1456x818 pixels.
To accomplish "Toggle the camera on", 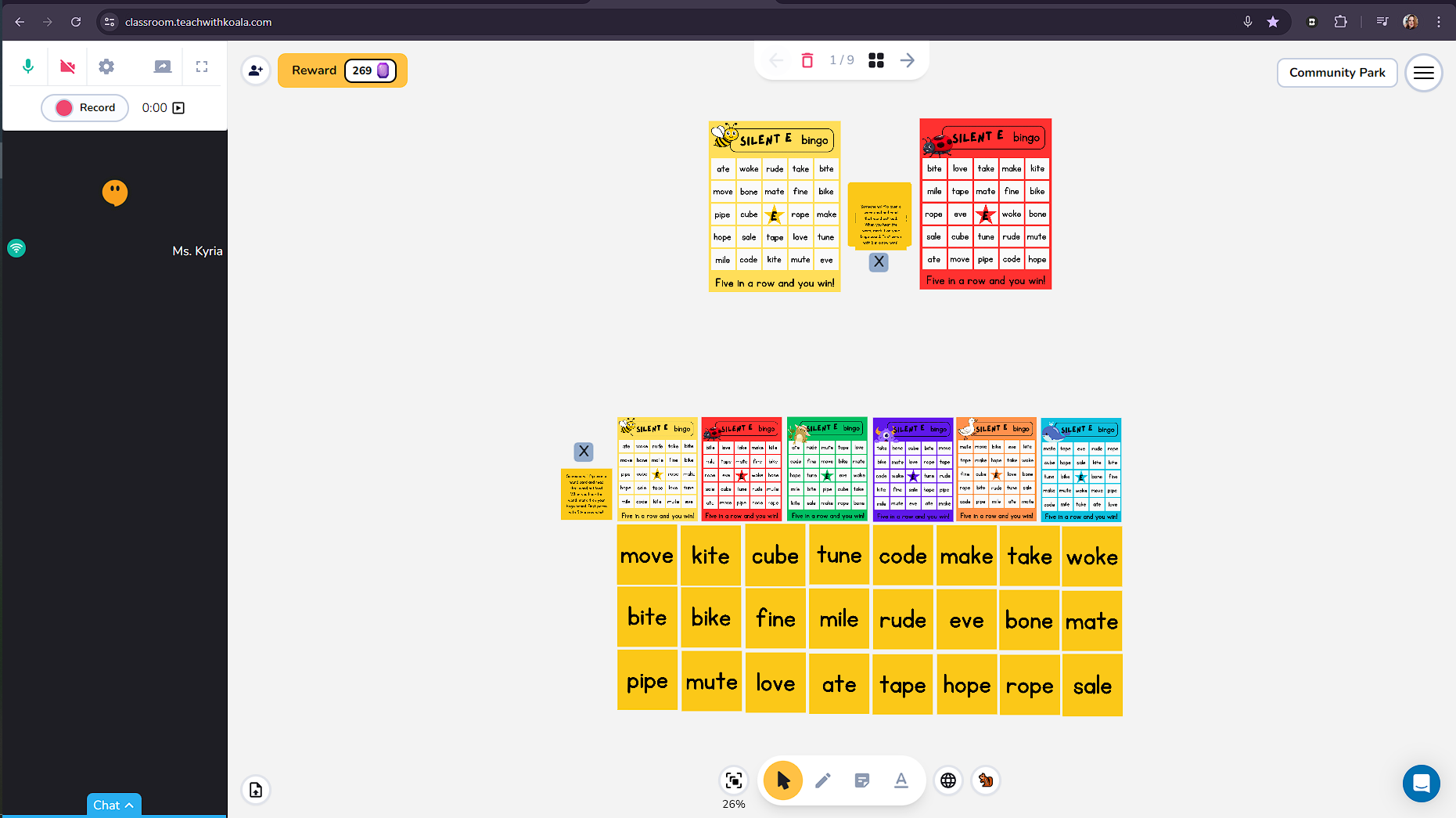I will (x=67, y=67).
